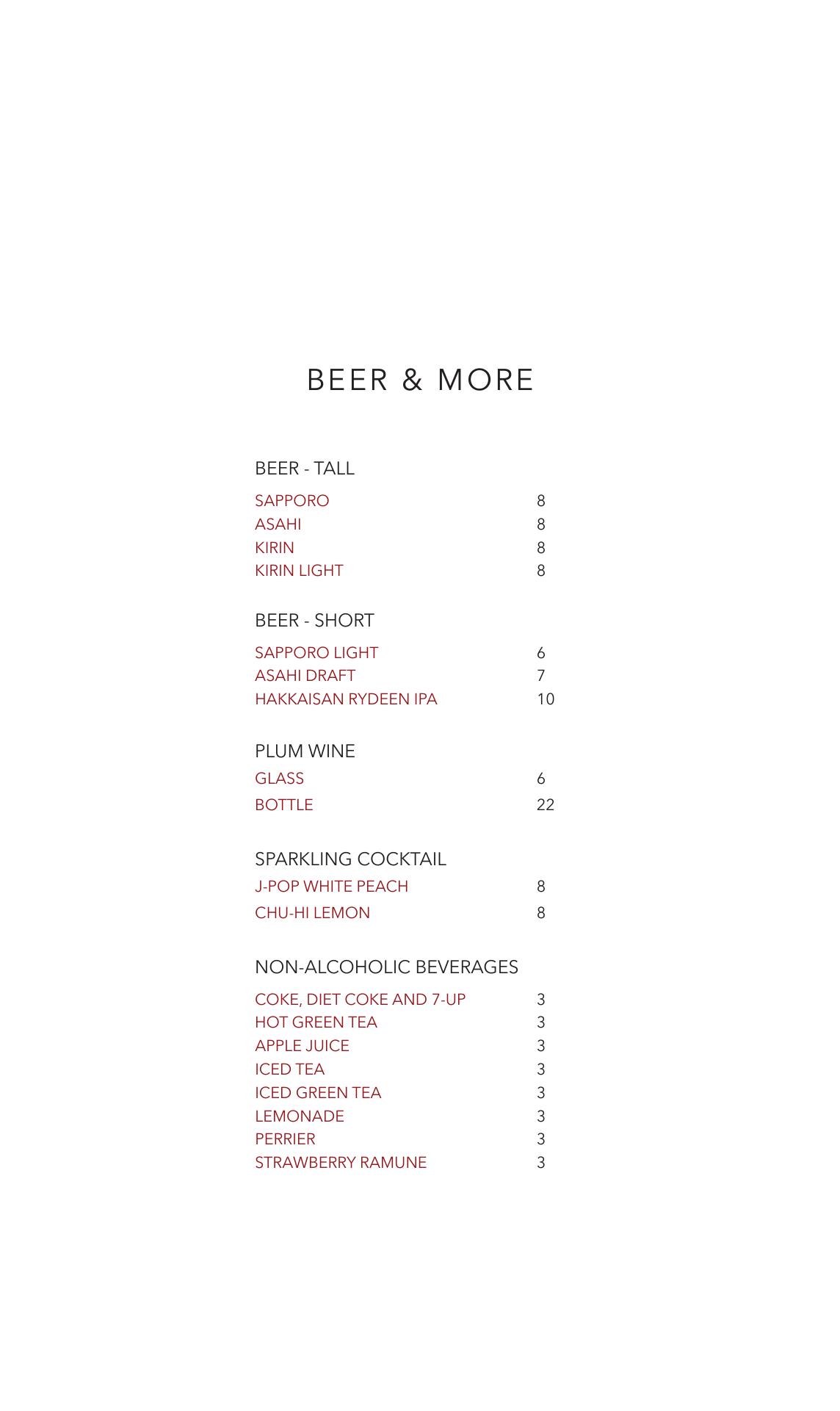Choose STRAWBERRY RAMUNE from beverages
This screenshot has width=840, height=1411.
click(341, 1163)
